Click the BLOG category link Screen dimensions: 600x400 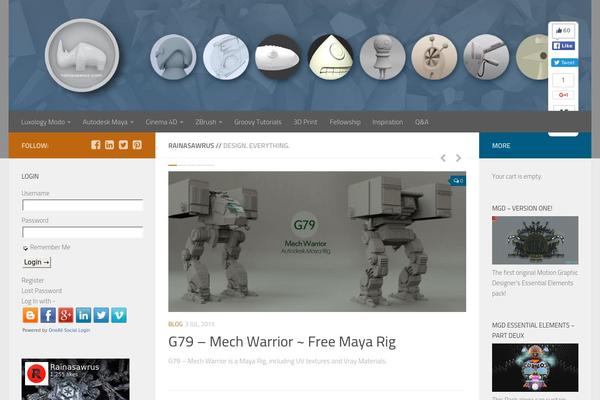(175, 324)
